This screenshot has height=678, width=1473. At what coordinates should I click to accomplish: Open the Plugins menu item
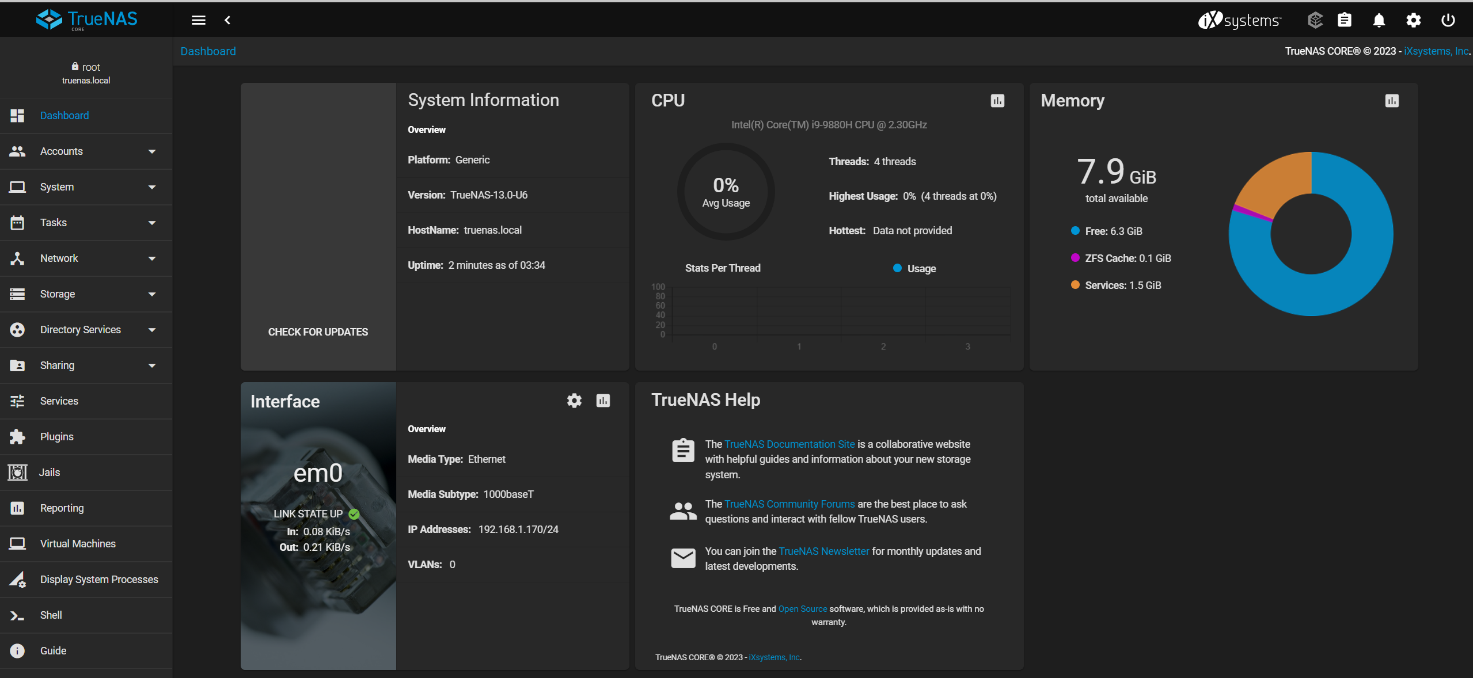point(86,437)
